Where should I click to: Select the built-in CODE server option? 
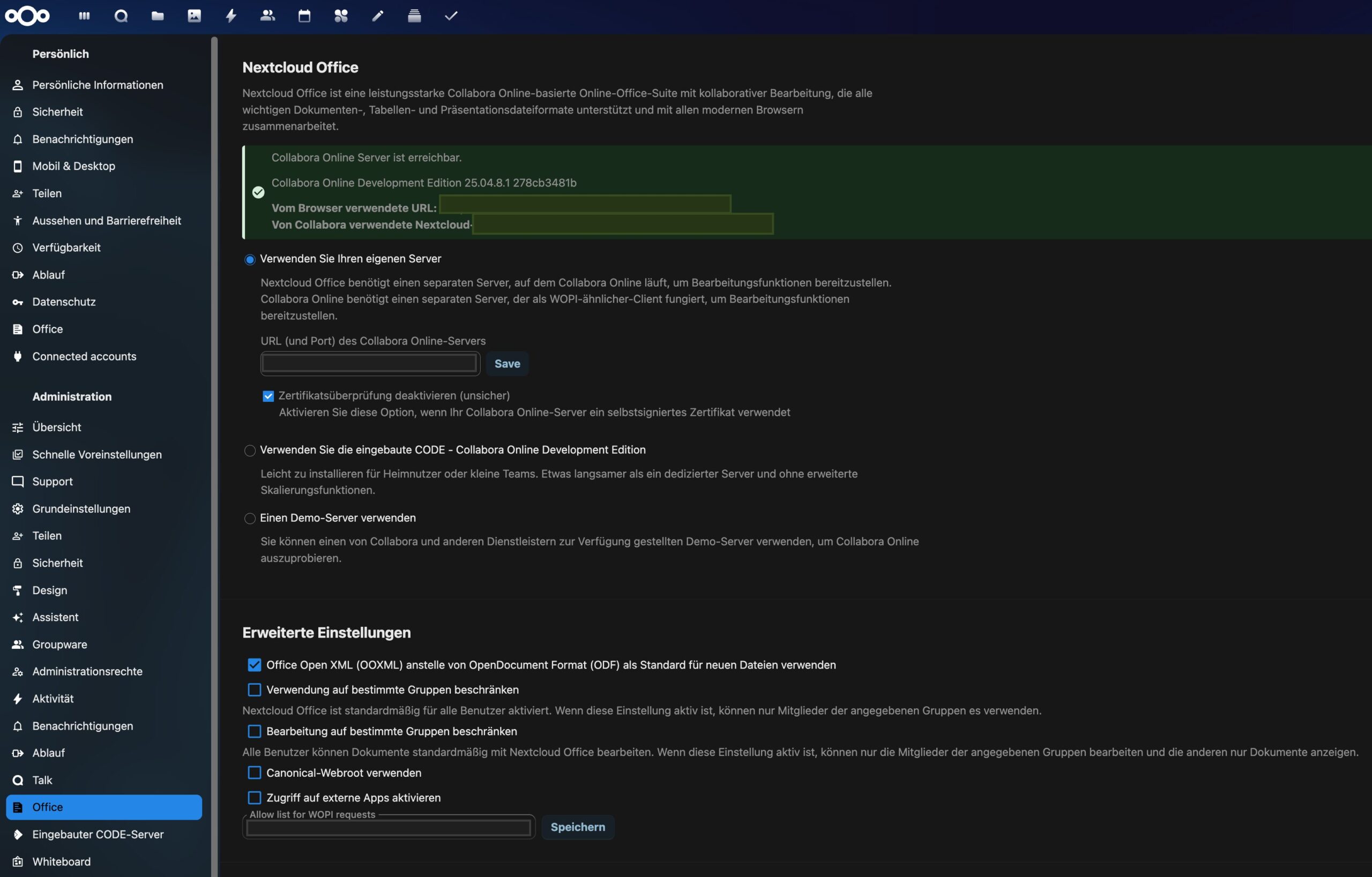pyautogui.click(x=250, y=450)
